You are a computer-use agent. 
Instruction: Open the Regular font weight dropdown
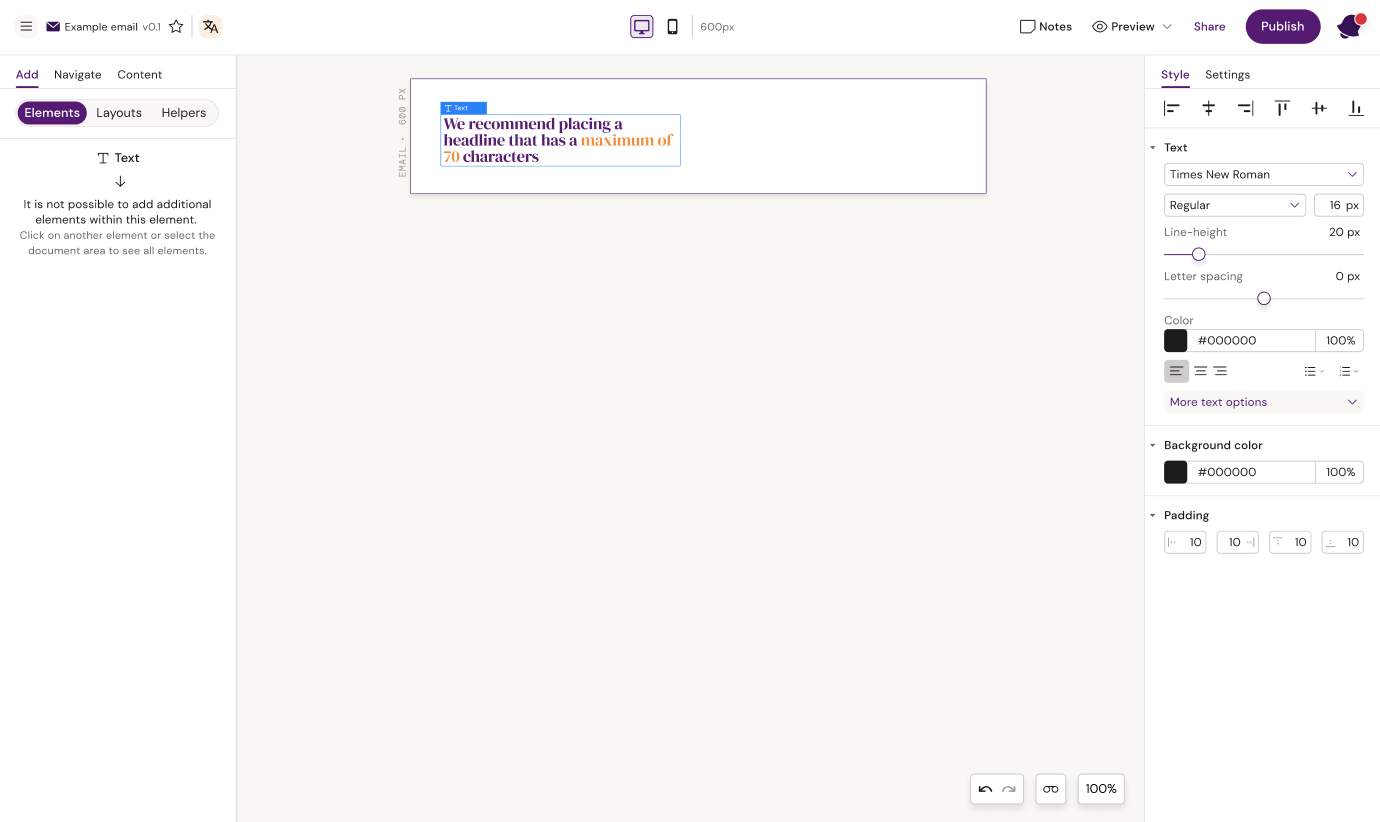1234,205
